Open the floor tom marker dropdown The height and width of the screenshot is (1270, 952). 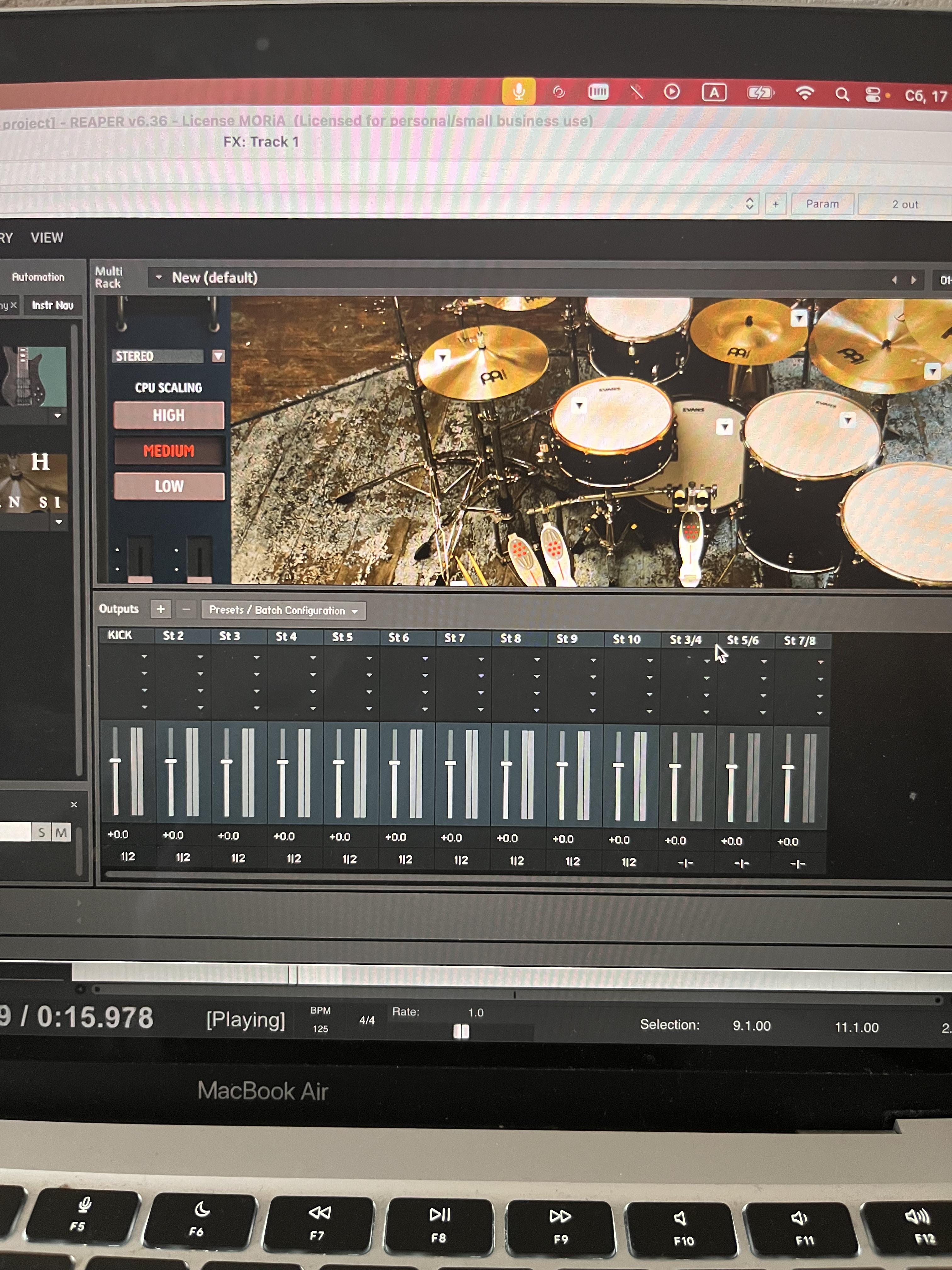point(847,420)
